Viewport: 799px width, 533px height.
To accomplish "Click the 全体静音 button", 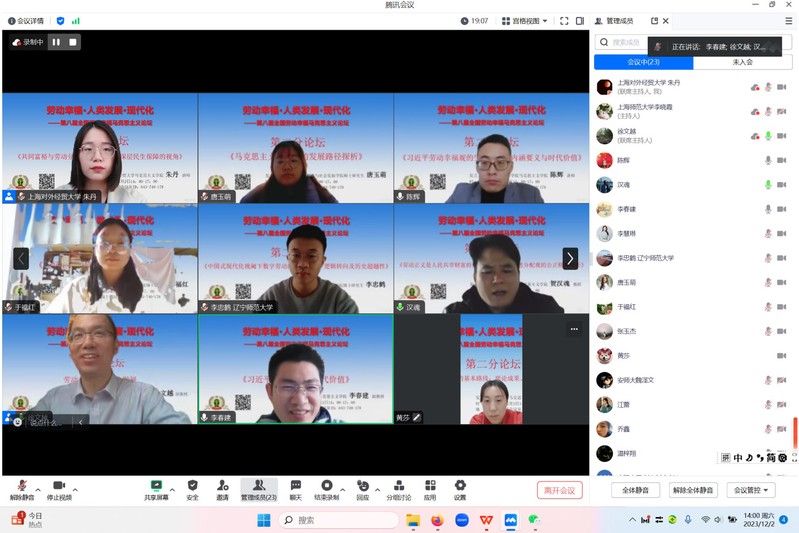I will [x=635, y=490].
